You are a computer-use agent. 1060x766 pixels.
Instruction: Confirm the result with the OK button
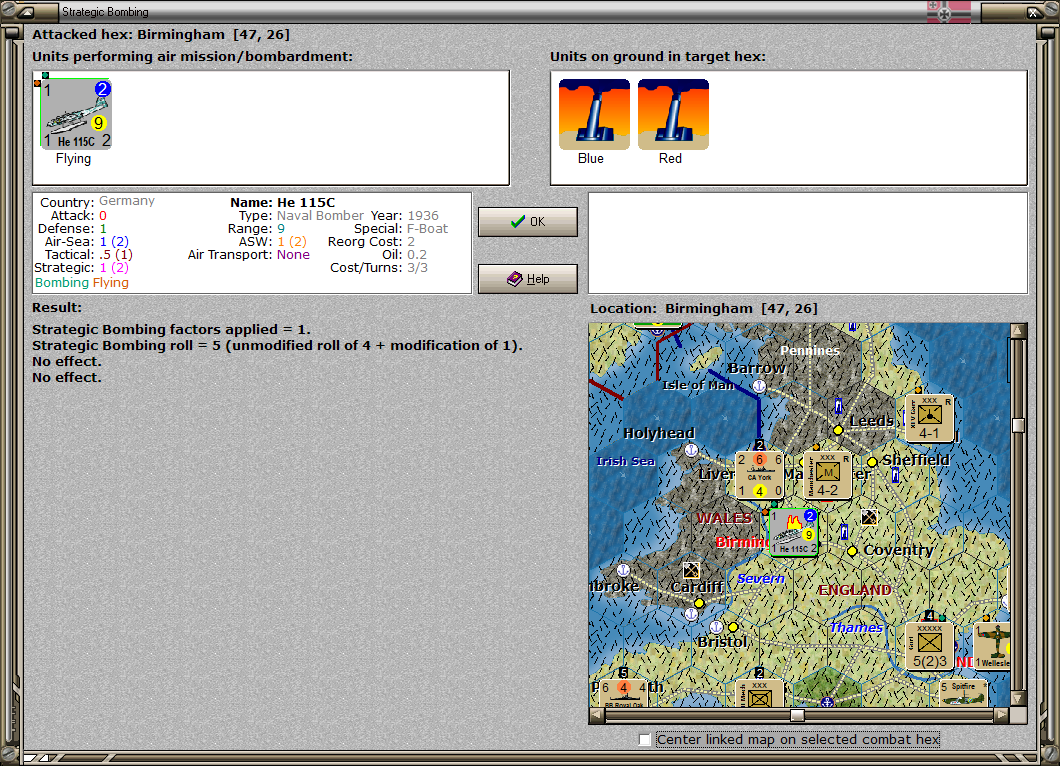[x=527, y=222]
